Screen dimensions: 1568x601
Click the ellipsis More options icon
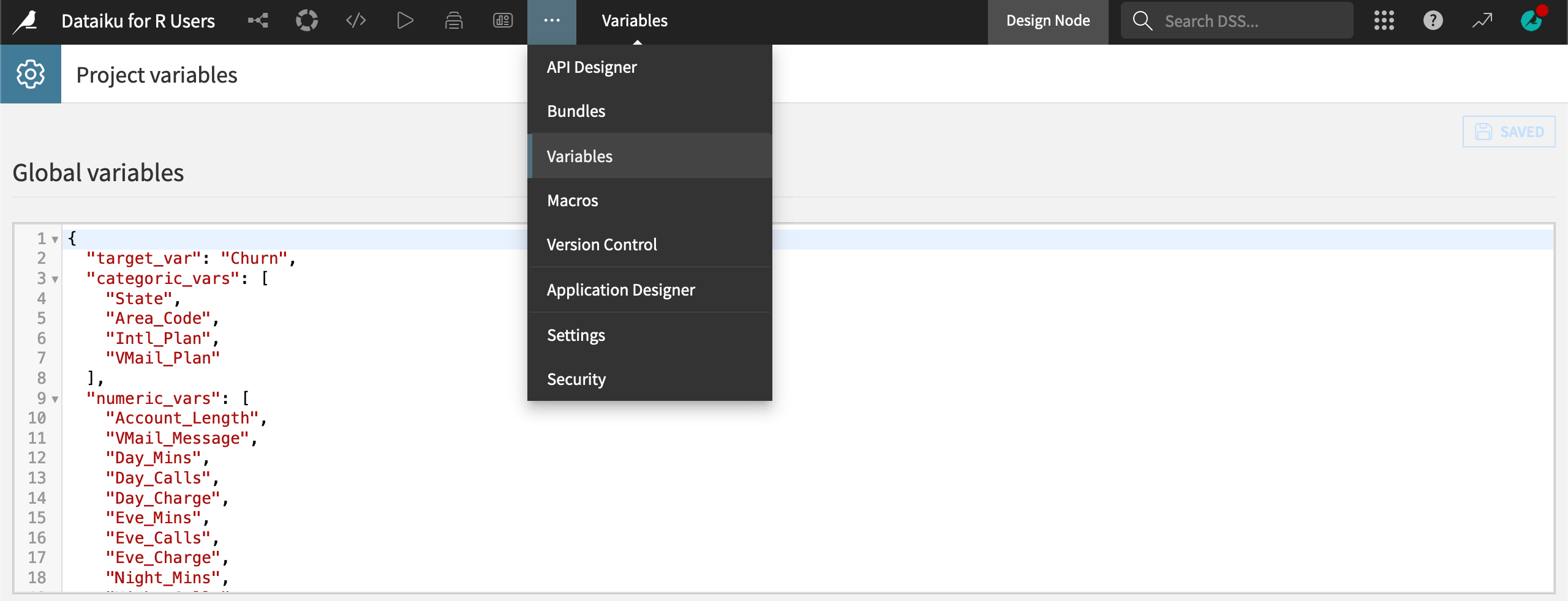click(x=552, y=20)
